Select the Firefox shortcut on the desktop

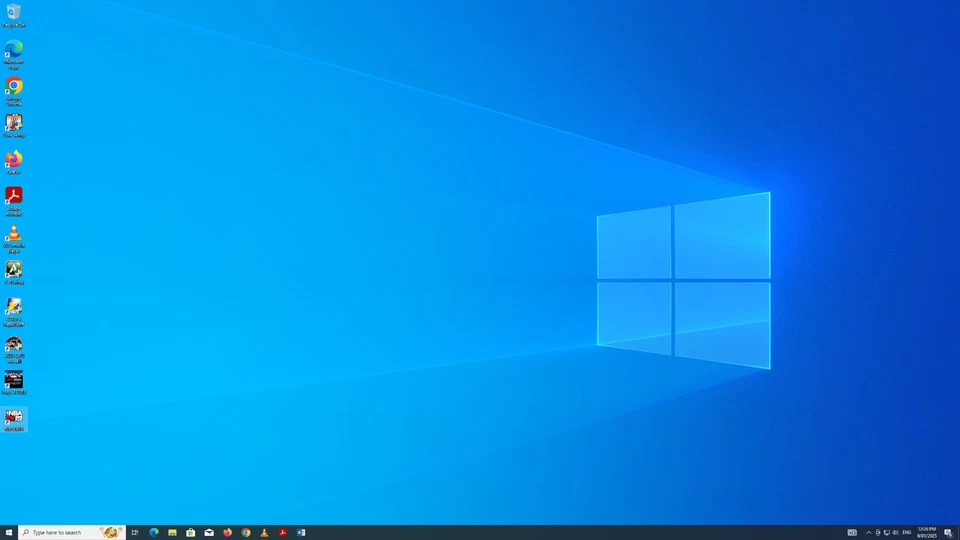(x=14, y=161)
